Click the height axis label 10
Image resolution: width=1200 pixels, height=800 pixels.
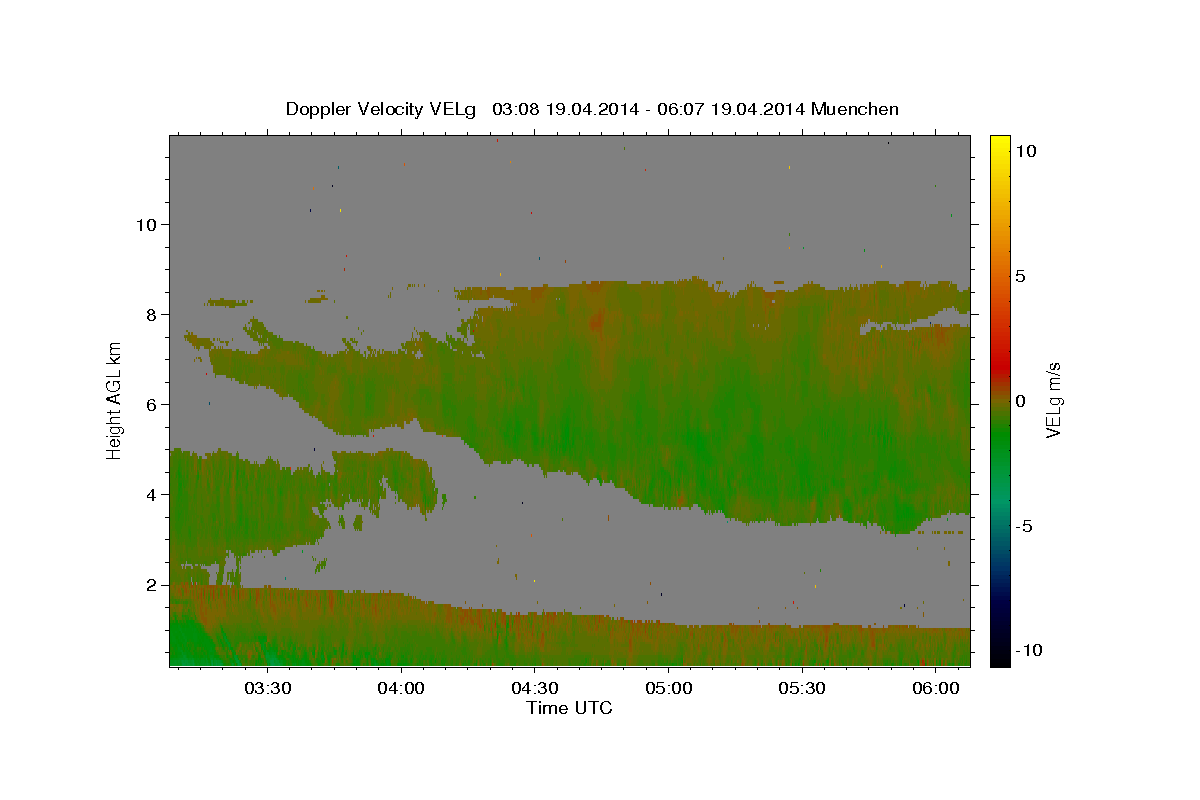click(146, 224)
